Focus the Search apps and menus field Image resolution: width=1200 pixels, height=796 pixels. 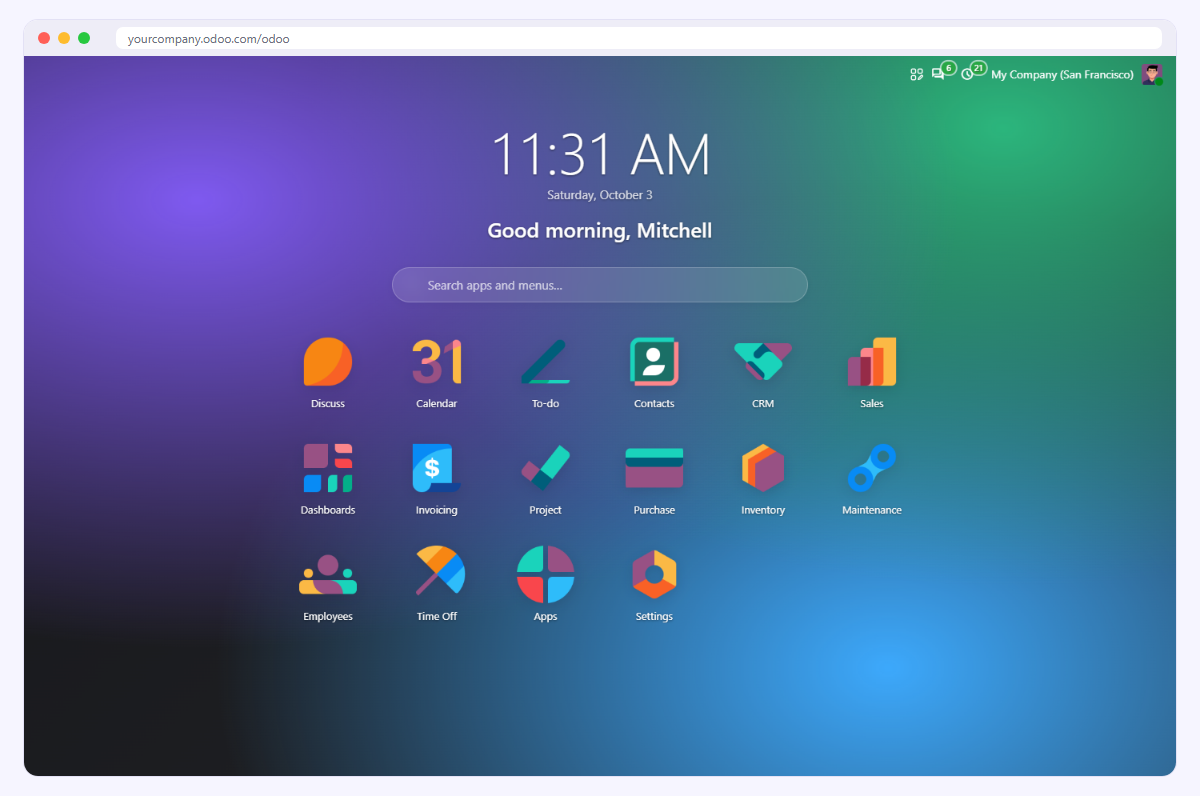click(600, 285)
